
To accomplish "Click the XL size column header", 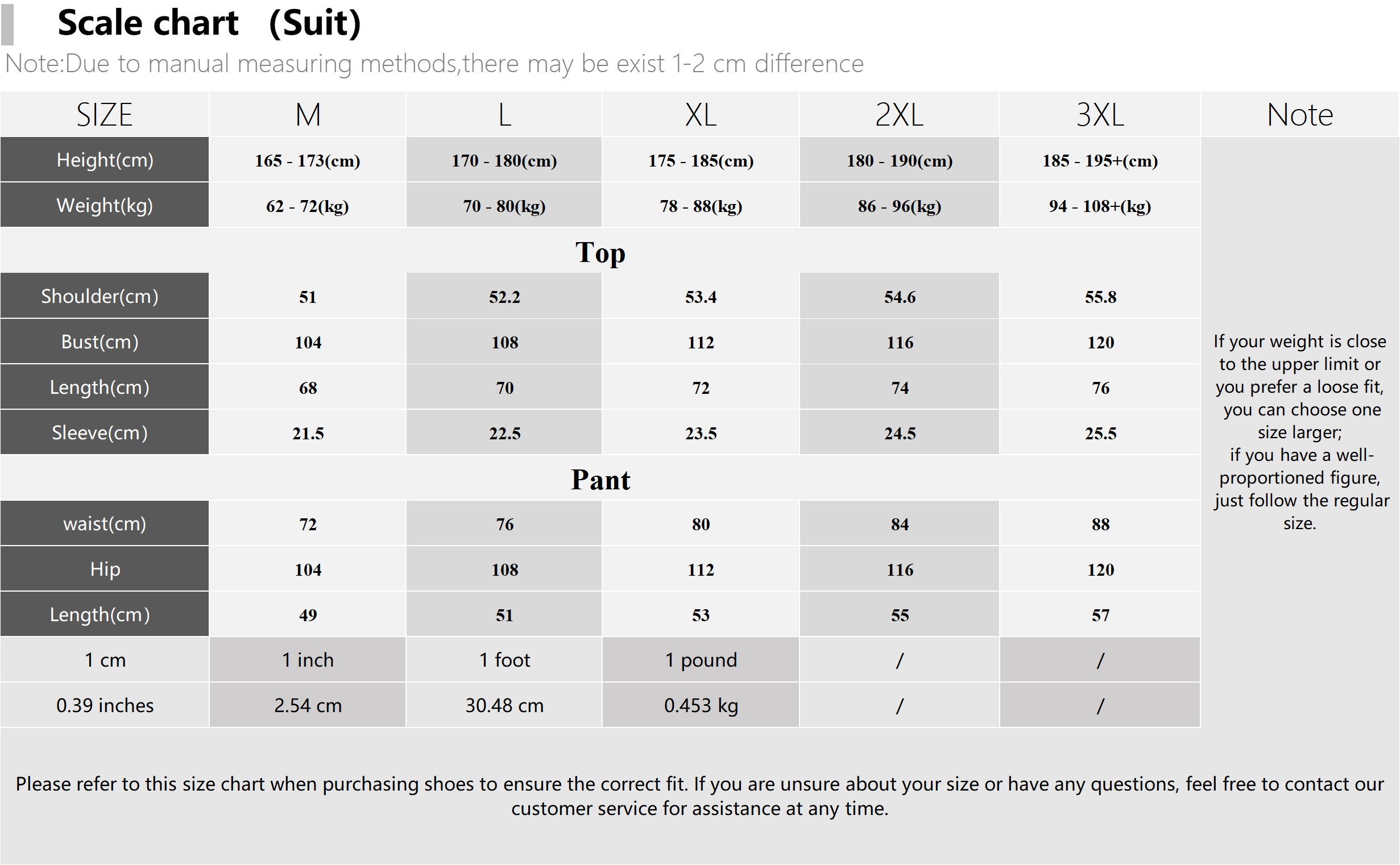I will pos(701,114).
